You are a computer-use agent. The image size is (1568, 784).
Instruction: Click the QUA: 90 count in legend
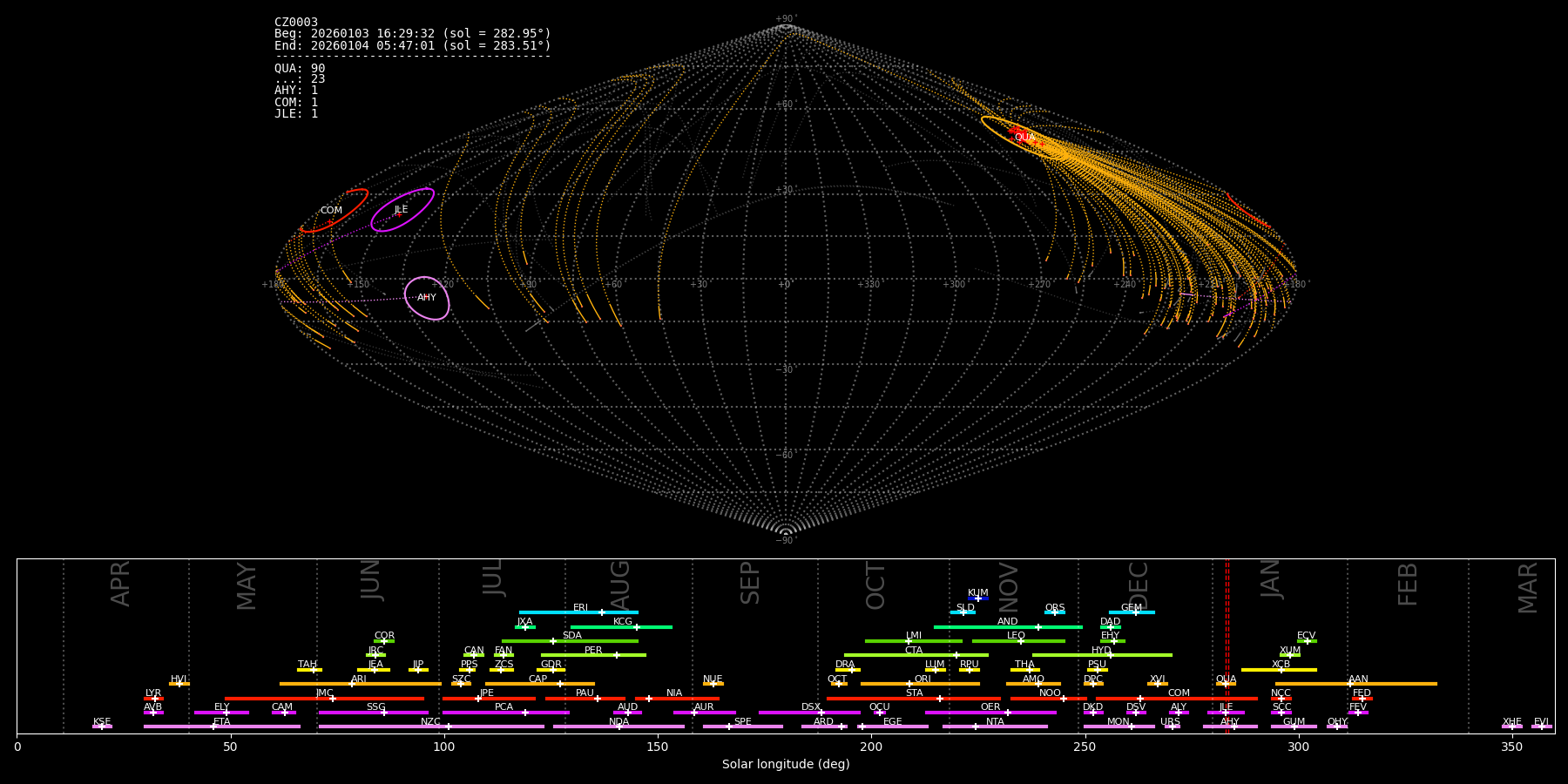click(300, 69)
